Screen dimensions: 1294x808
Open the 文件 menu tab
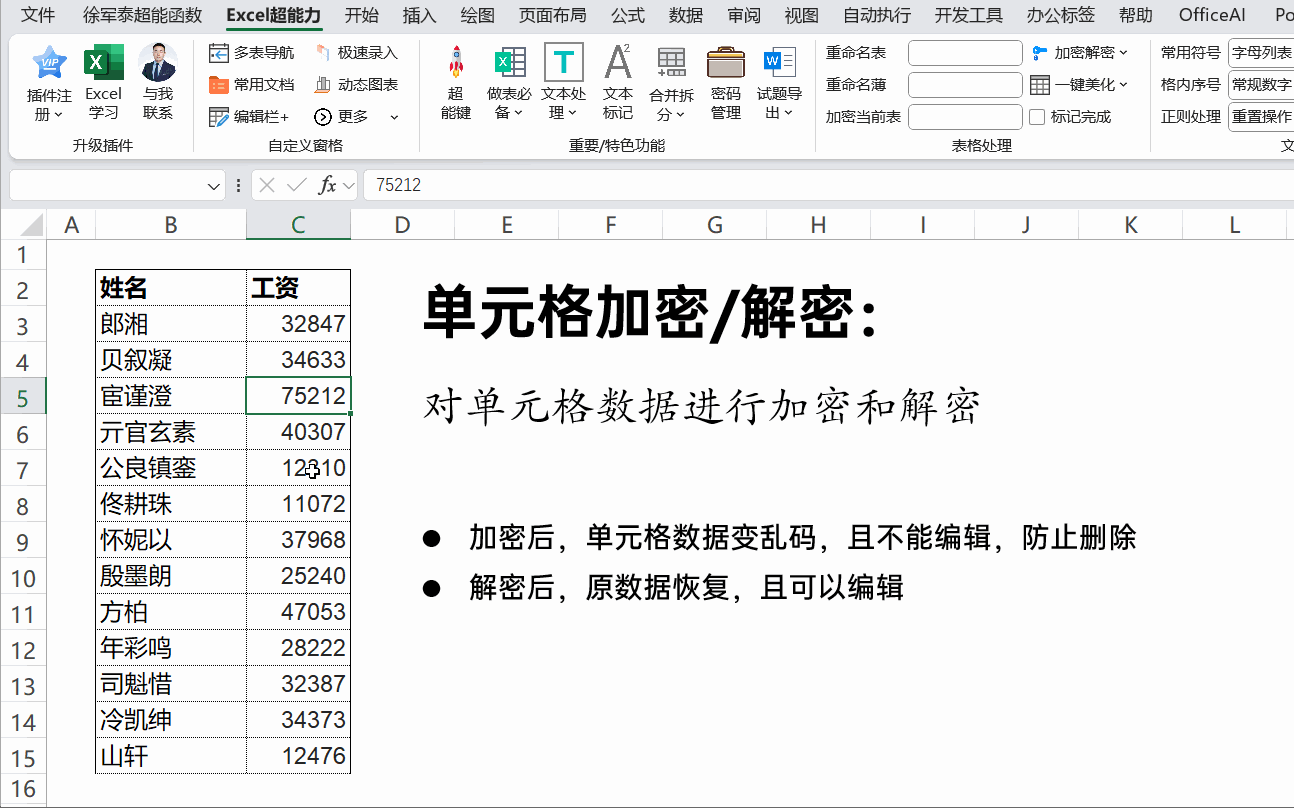pos(38,15)
